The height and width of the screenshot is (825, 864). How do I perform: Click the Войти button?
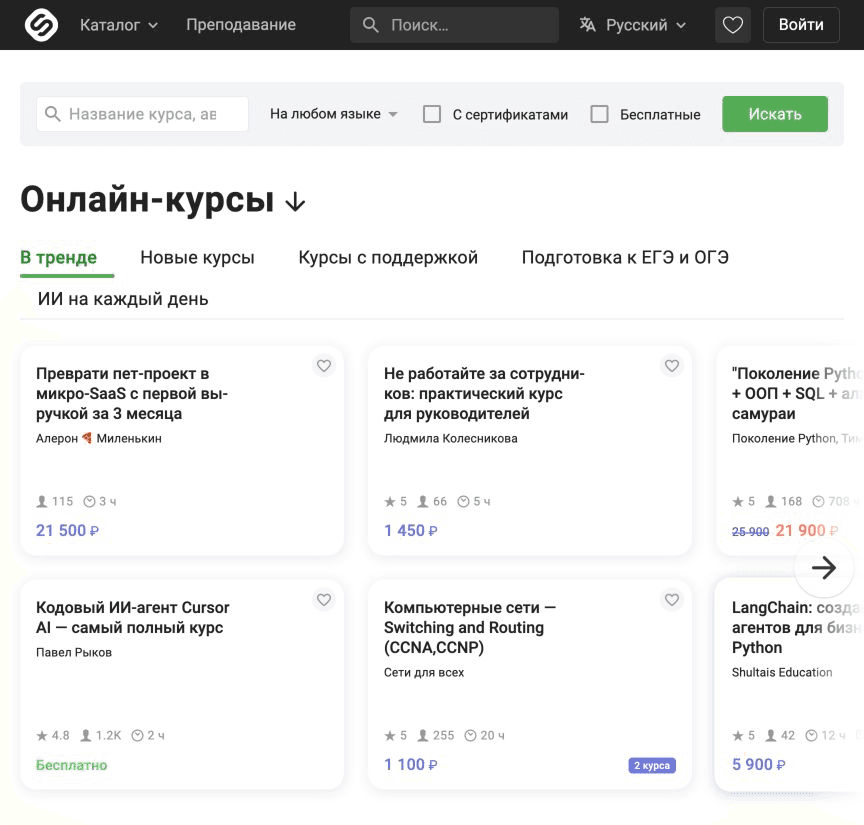pyautogui.click(x=801, y=25)
